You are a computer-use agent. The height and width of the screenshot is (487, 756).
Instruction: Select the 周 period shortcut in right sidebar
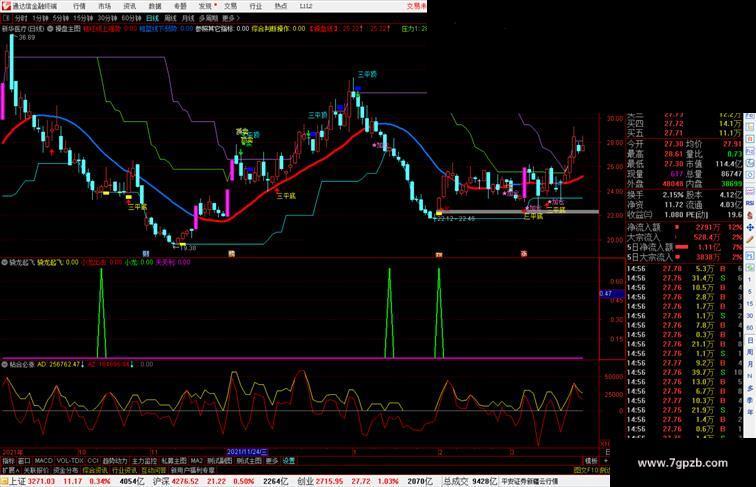[750, 353]
